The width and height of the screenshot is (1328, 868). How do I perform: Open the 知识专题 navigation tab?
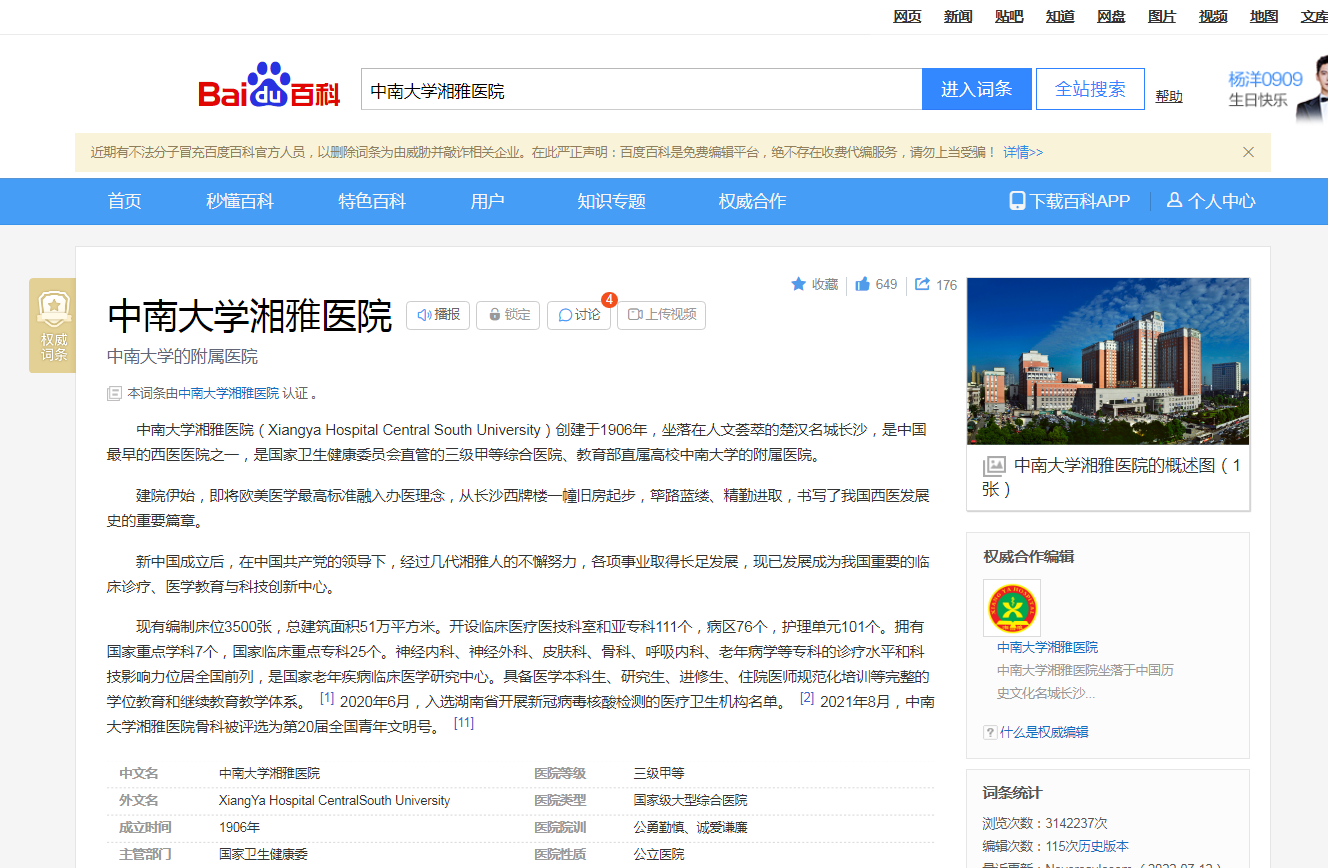pyautogui.click(x=612, y=201)
